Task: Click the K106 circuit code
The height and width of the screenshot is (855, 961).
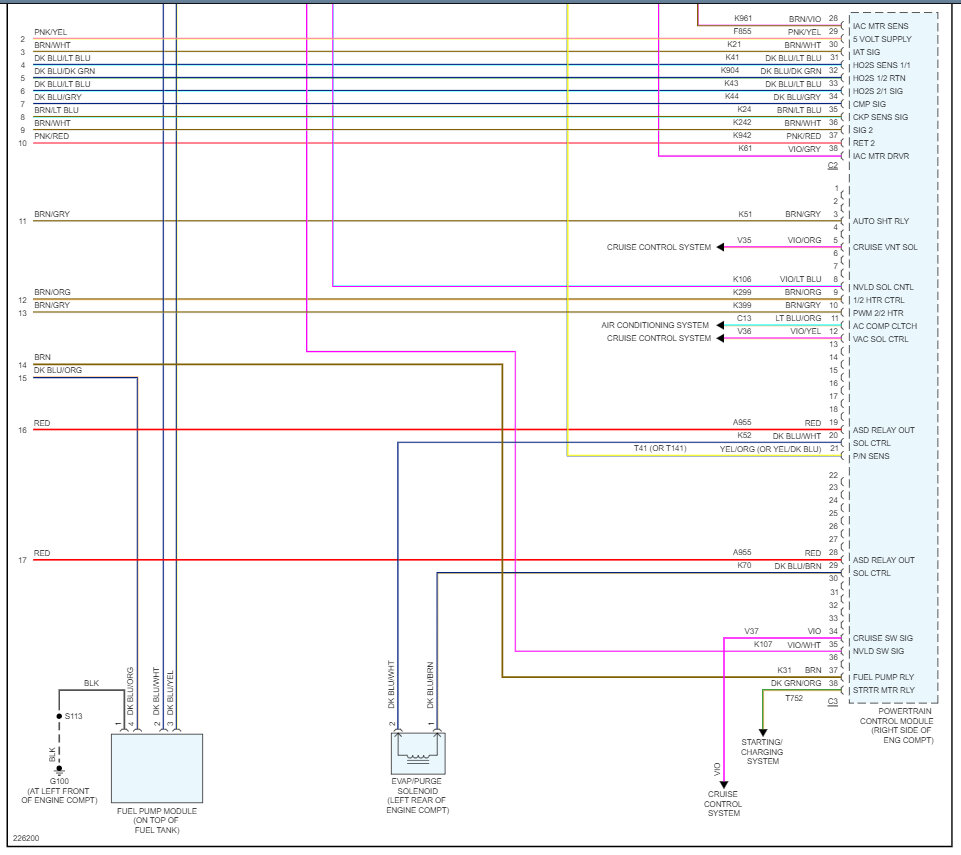Action: [x=742, y=279]
